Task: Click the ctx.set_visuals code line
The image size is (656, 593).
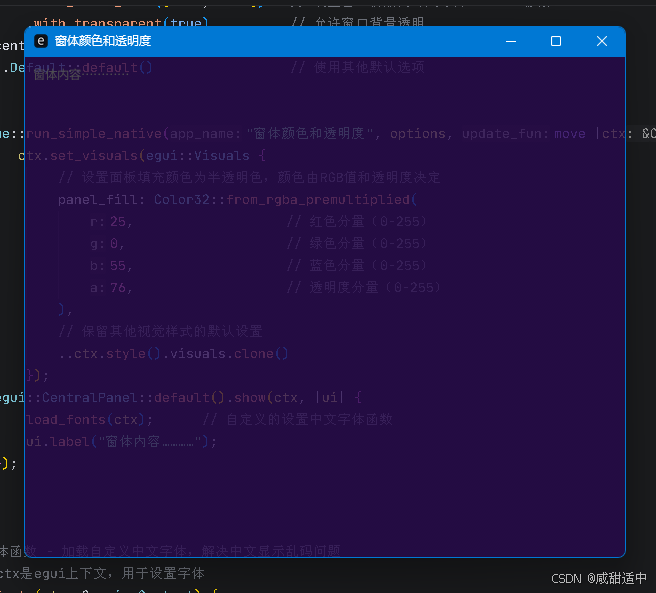Action: point(142,155)
